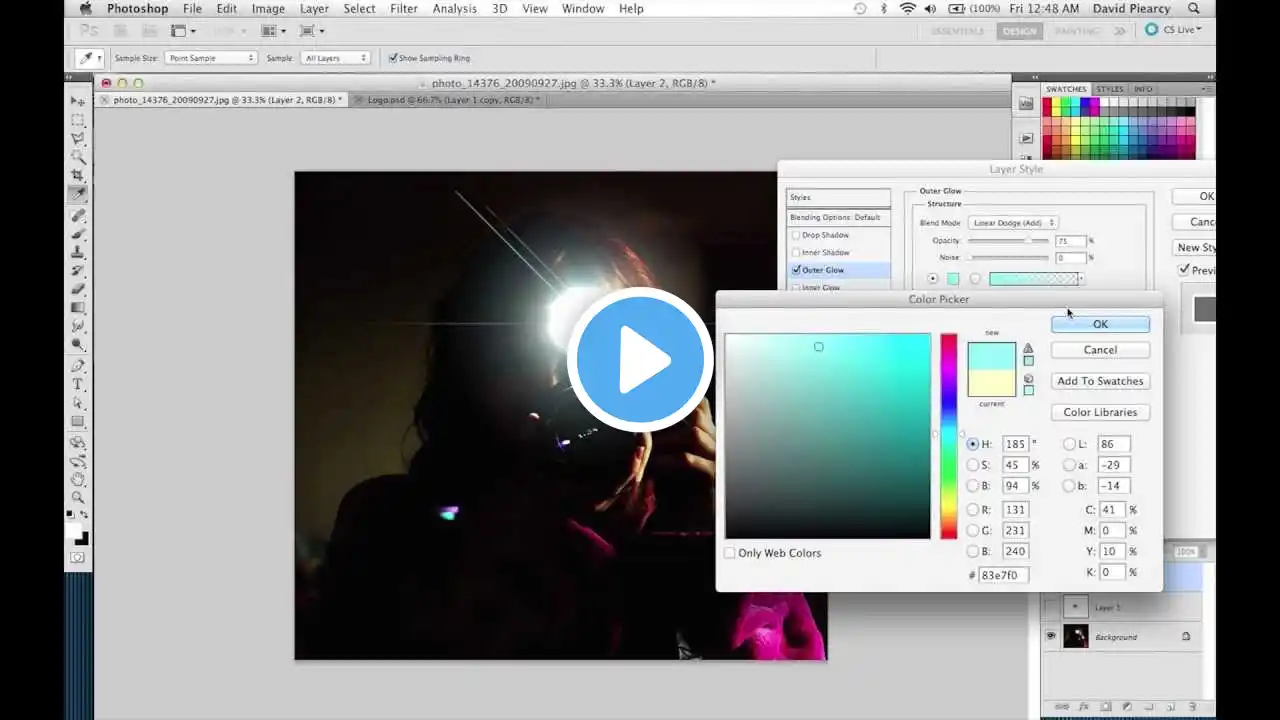Click the Delete layer trash icon
Image resolution: width=1280 pixels, height=720 pixels.
click(1195, 707)
